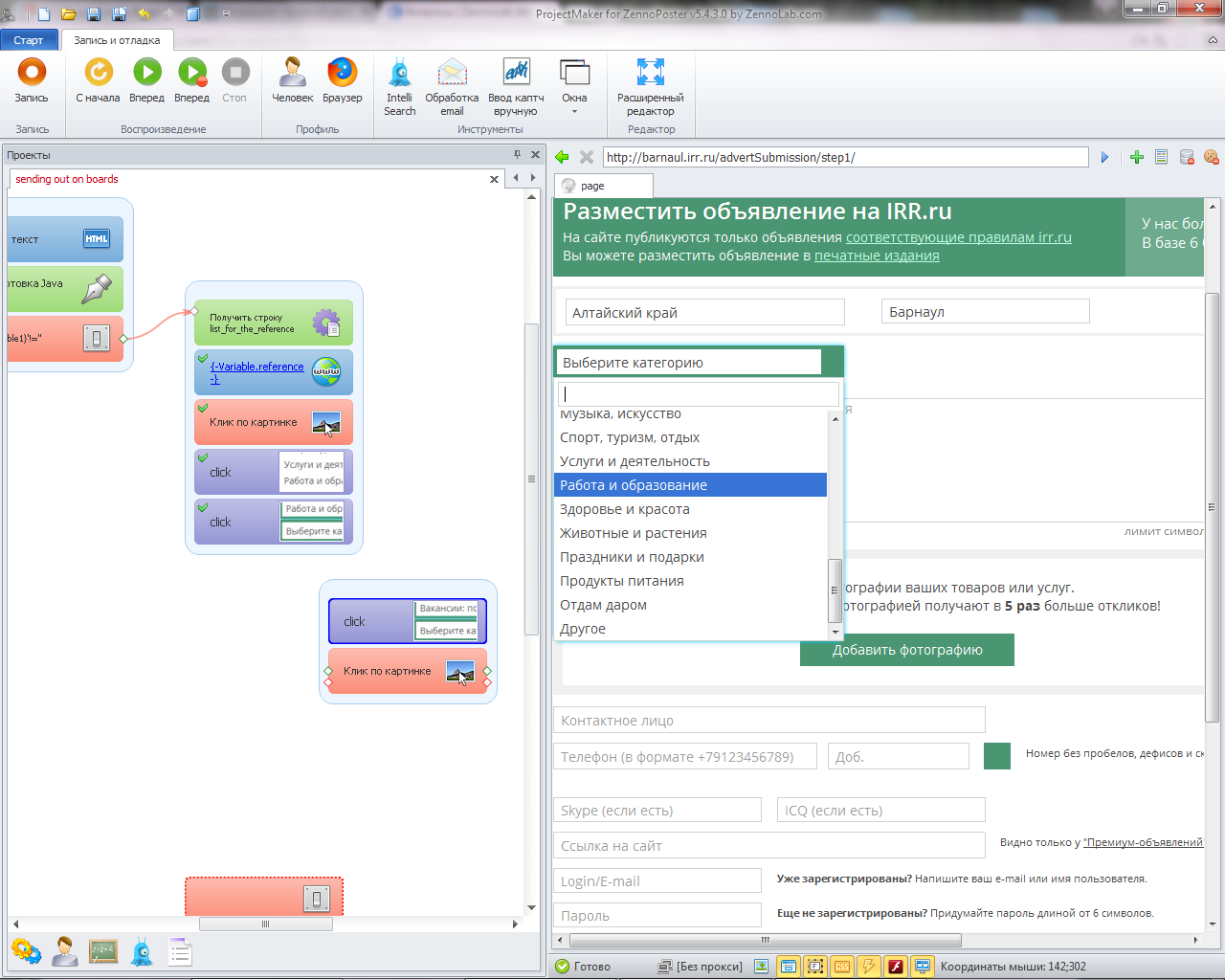This screenshot has height=980, width=1225.
Task: Toggle the Flash plugin button in status bar
Action: click(896, 967)
